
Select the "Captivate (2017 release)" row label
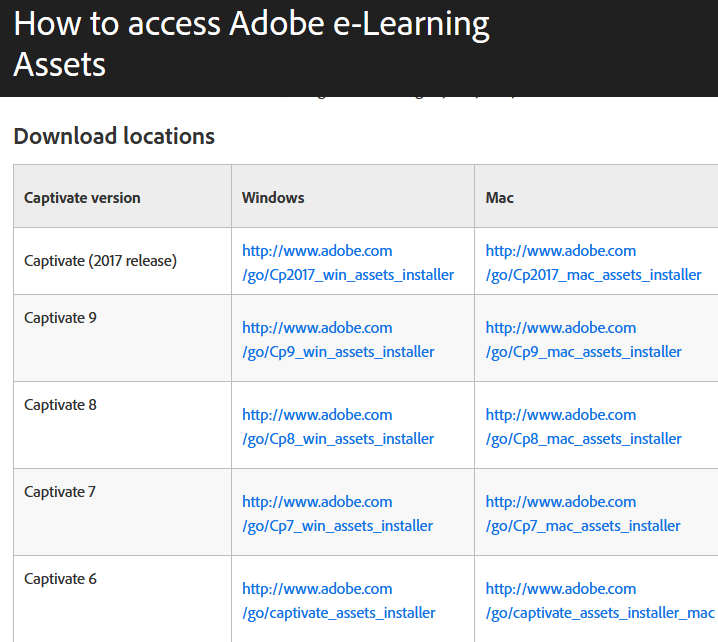click(100, 261)
